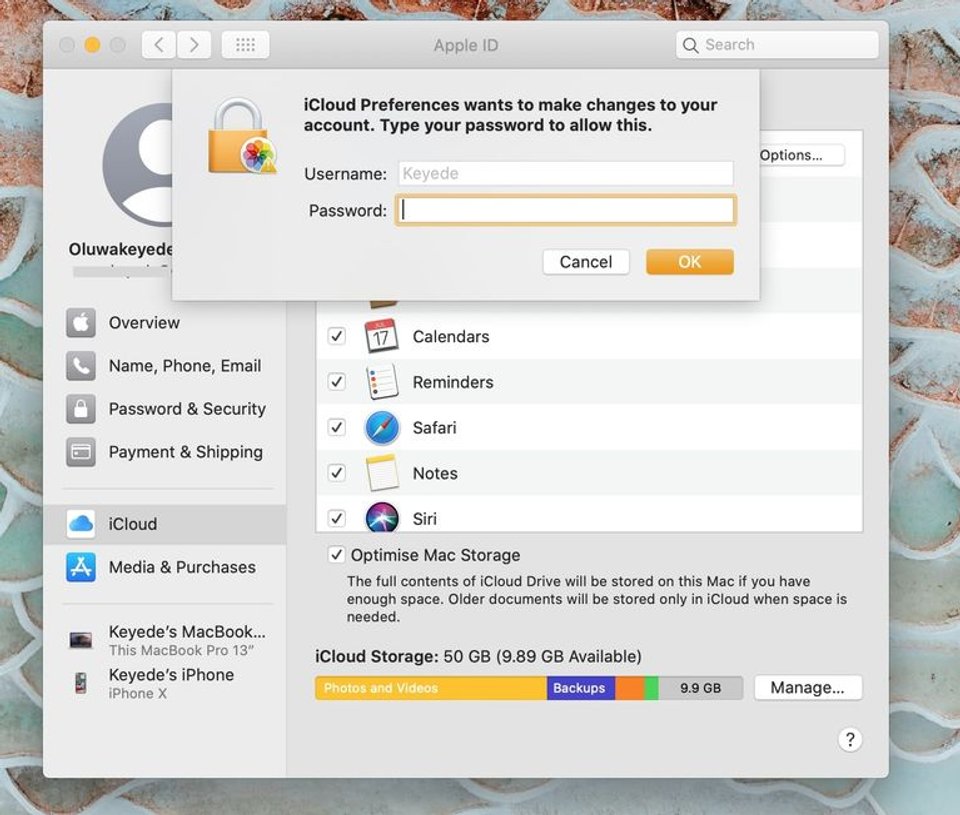The height and width of the screenshot is (815, 960).
Task: Click the MacBook device icon
Action: [81, 640]
